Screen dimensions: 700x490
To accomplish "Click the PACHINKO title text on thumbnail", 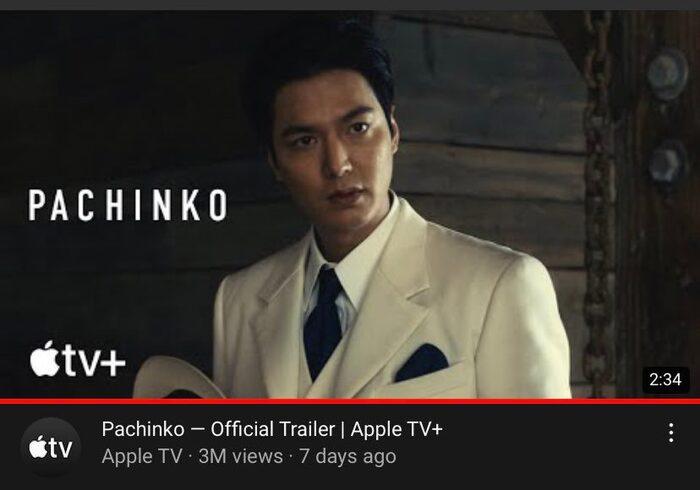I will [128, 205].
